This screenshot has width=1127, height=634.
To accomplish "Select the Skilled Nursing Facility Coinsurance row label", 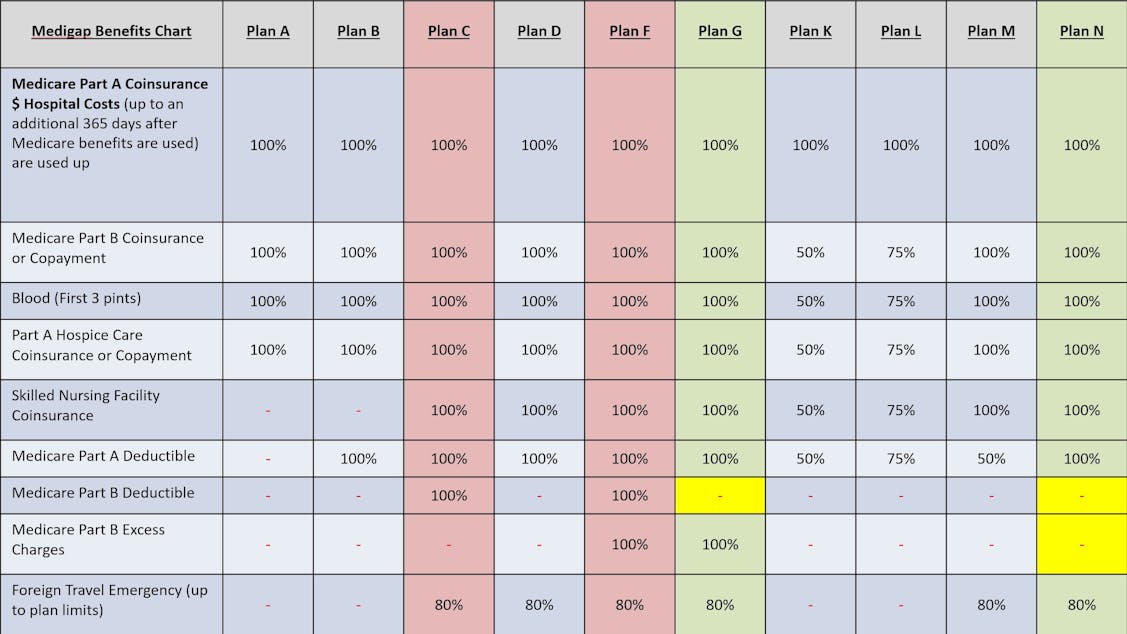I will (86, 405).
